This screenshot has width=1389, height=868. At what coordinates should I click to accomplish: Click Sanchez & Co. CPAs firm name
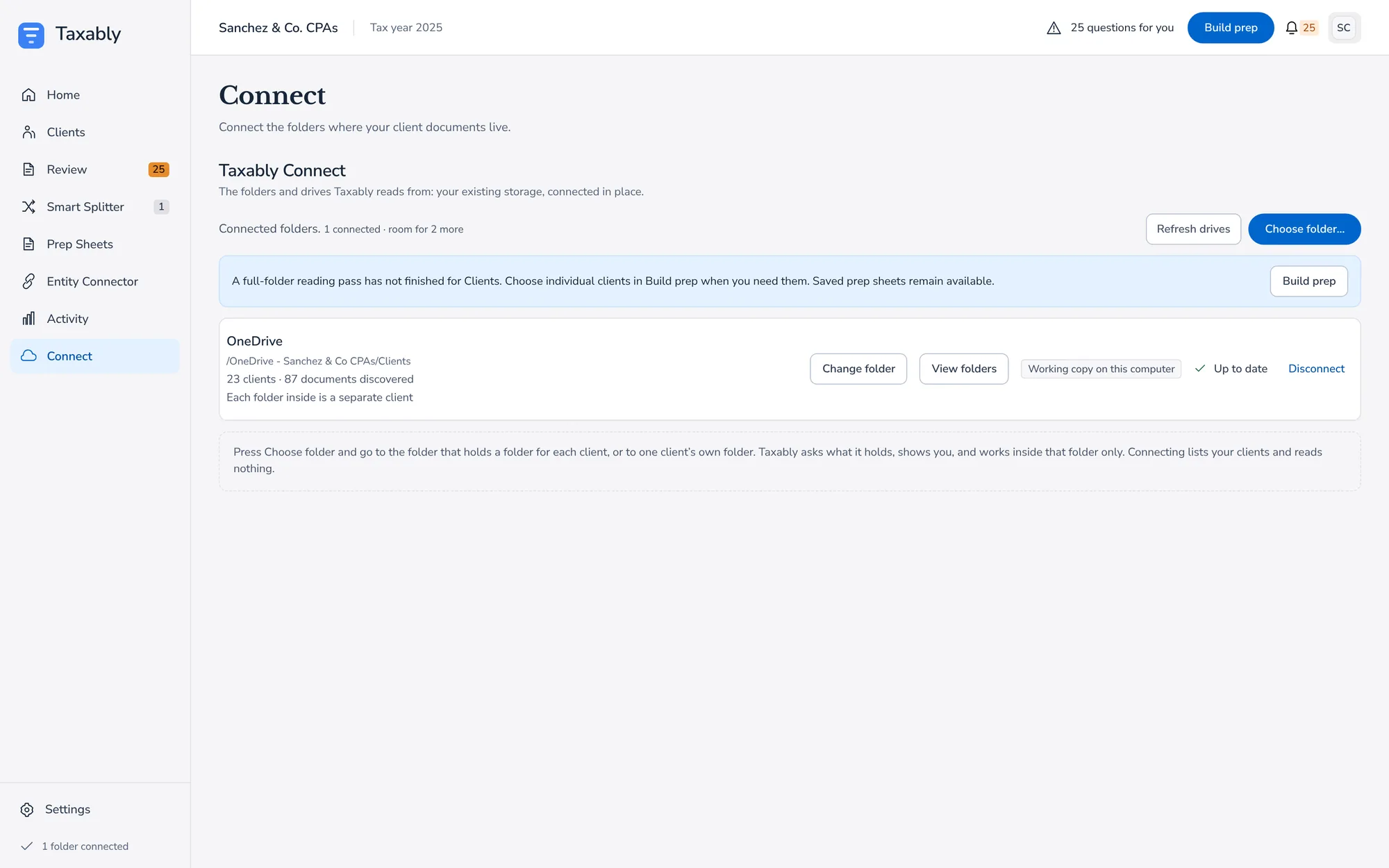278,28
